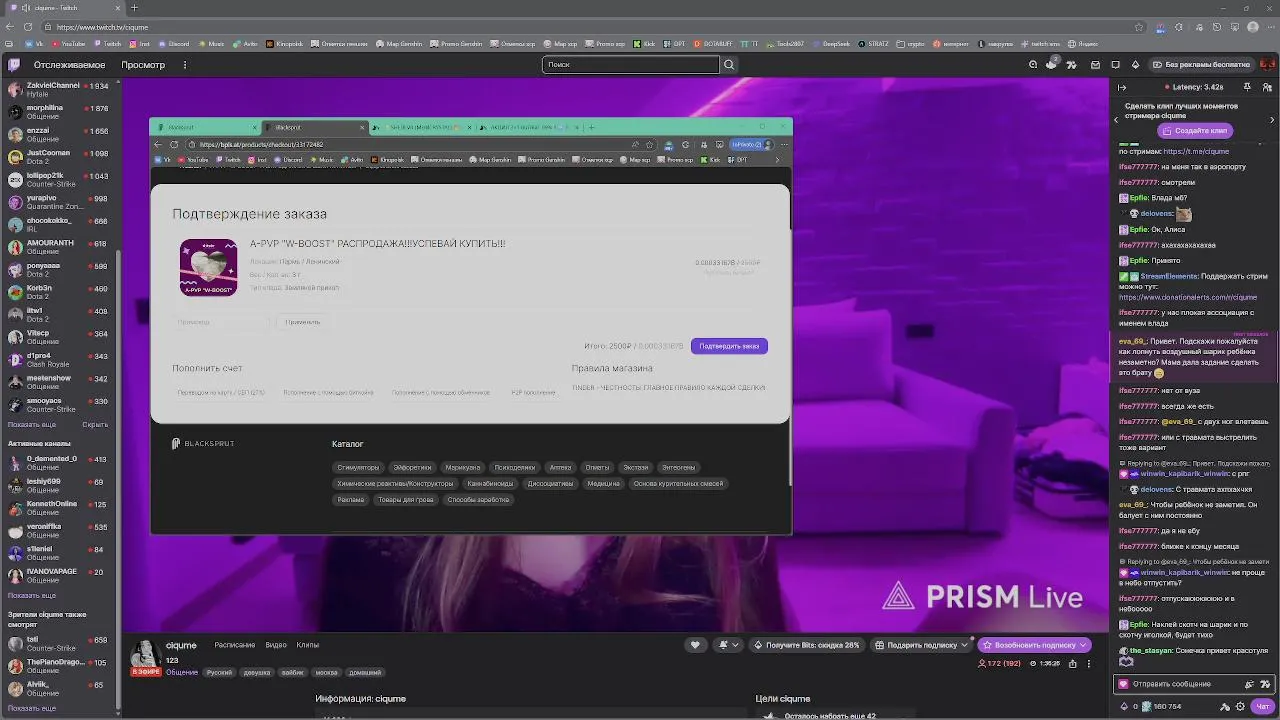Expand the resubscribe dropdown
1280x720 pixels.
point(1083,645)
